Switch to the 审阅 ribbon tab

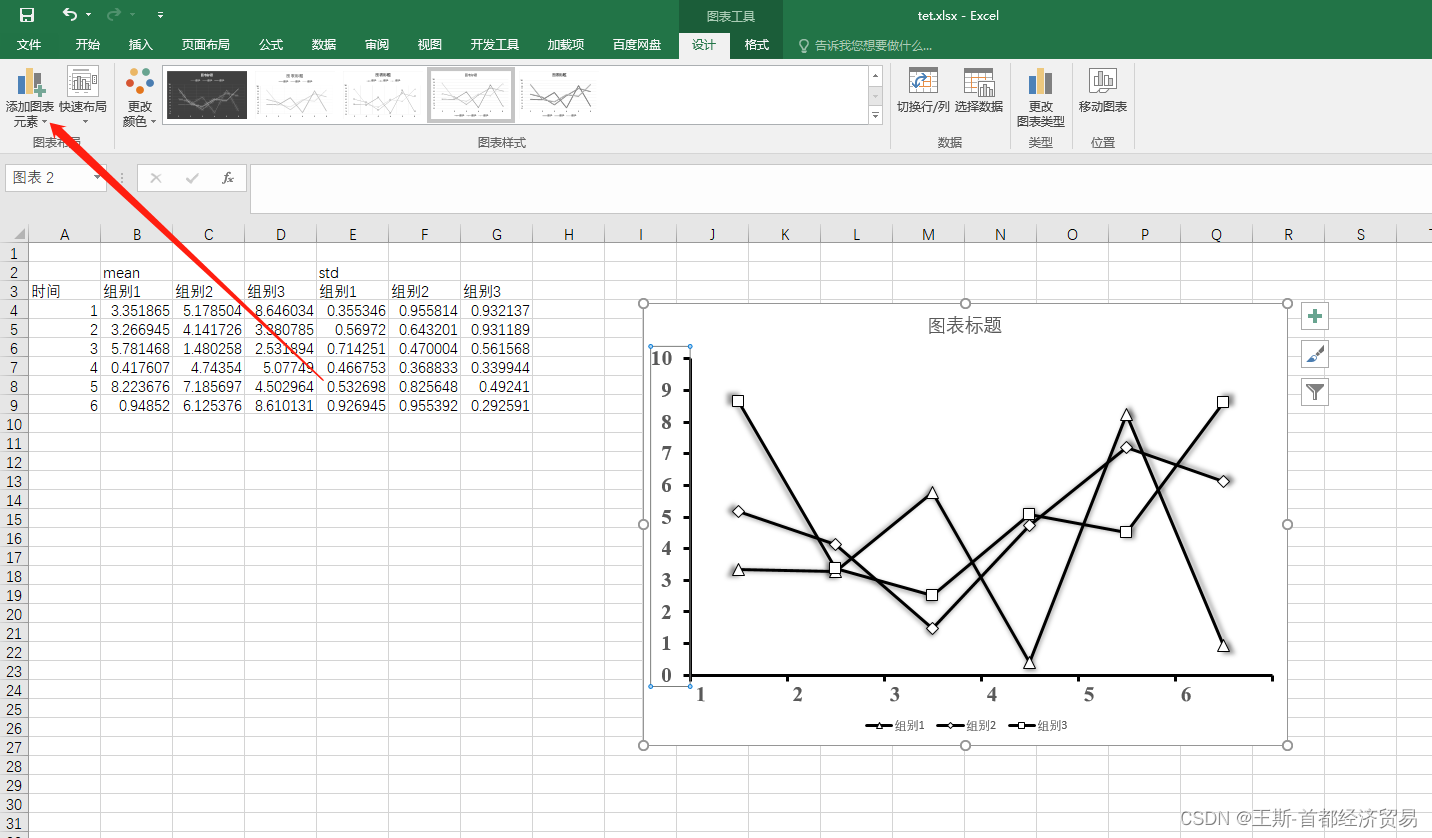(x=377, y=45)
